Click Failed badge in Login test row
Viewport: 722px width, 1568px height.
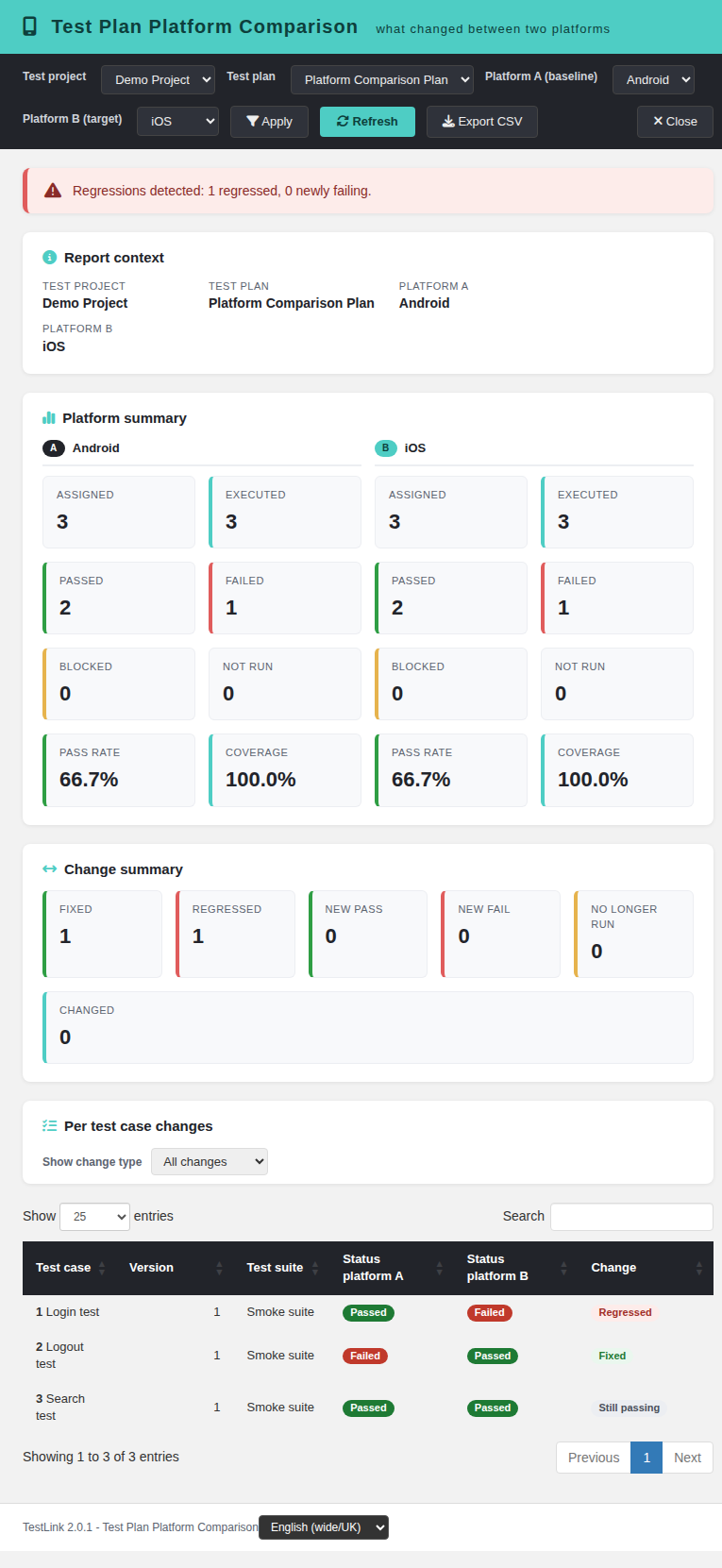(x=489, y=1312)
